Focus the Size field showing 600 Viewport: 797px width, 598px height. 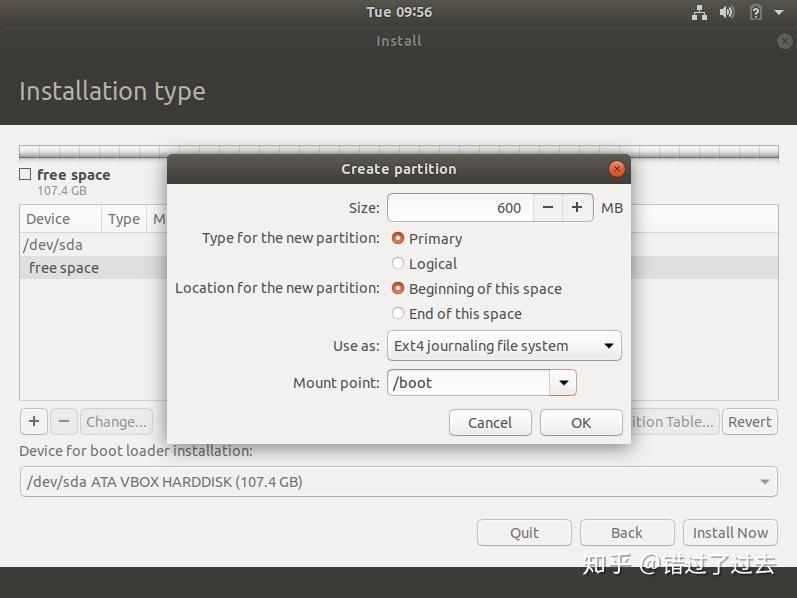pyautogui.click(x=460, y=207)
